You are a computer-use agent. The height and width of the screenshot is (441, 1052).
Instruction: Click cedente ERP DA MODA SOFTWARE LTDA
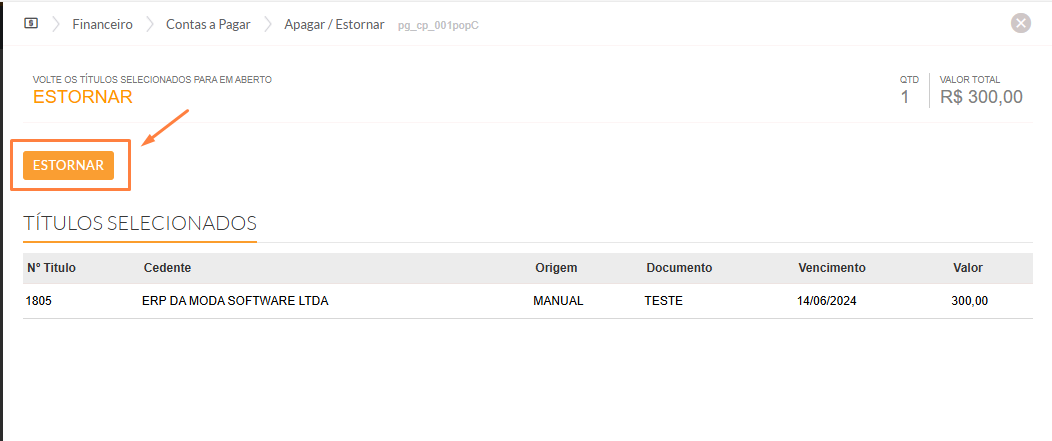point(235,300)
